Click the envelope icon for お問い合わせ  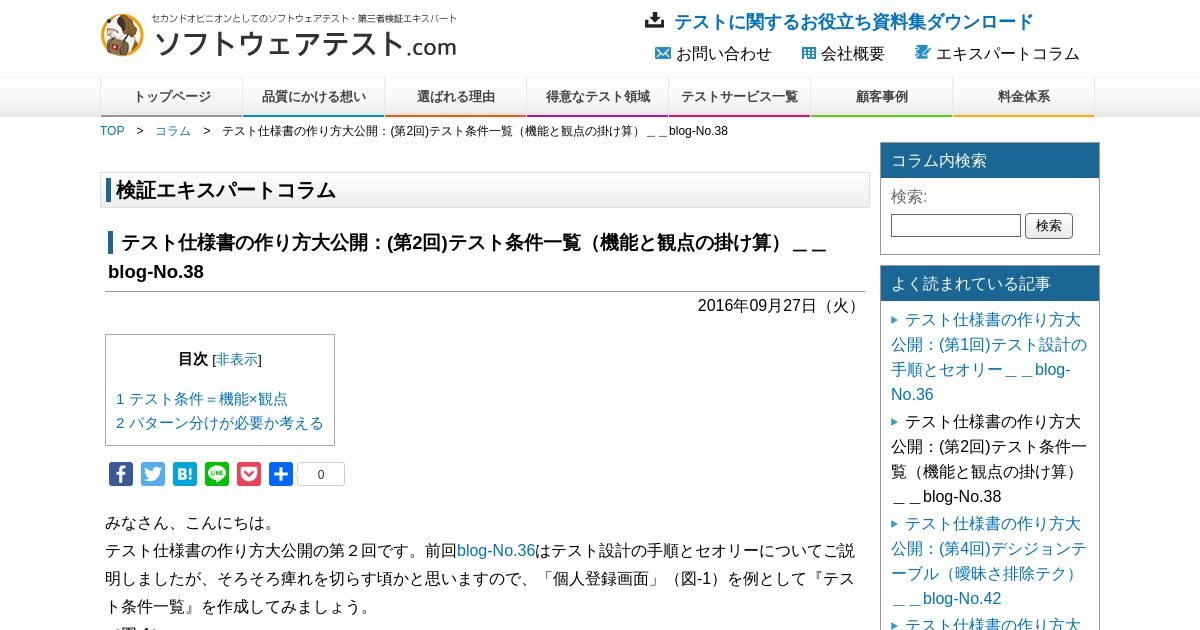tap(662, 53)
